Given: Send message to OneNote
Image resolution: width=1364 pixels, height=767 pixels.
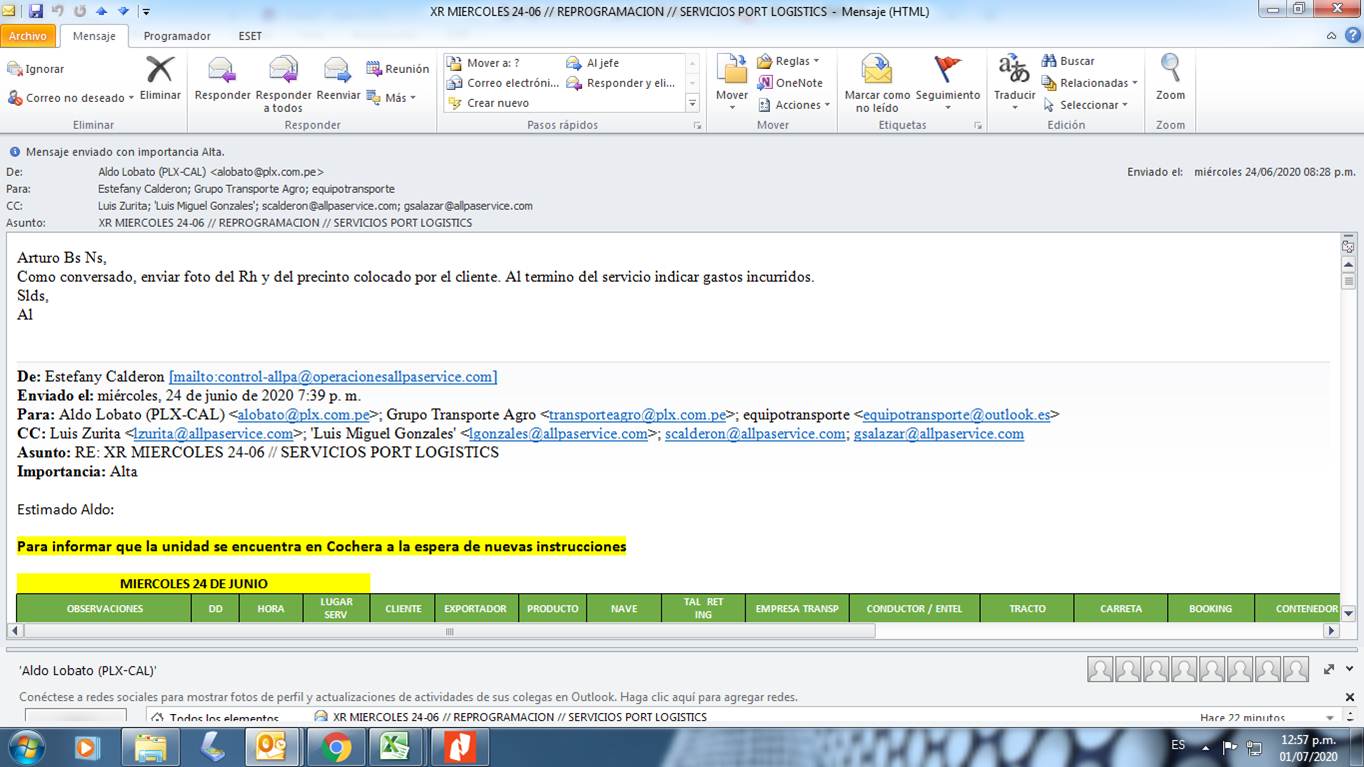Looking at the screenshot, I should (x=790, y=83).
